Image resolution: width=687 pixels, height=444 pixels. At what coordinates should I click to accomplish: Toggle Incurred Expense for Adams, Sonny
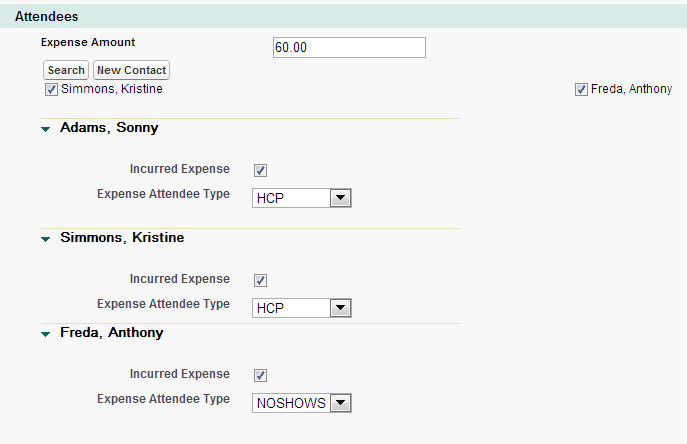coord(261,170)
